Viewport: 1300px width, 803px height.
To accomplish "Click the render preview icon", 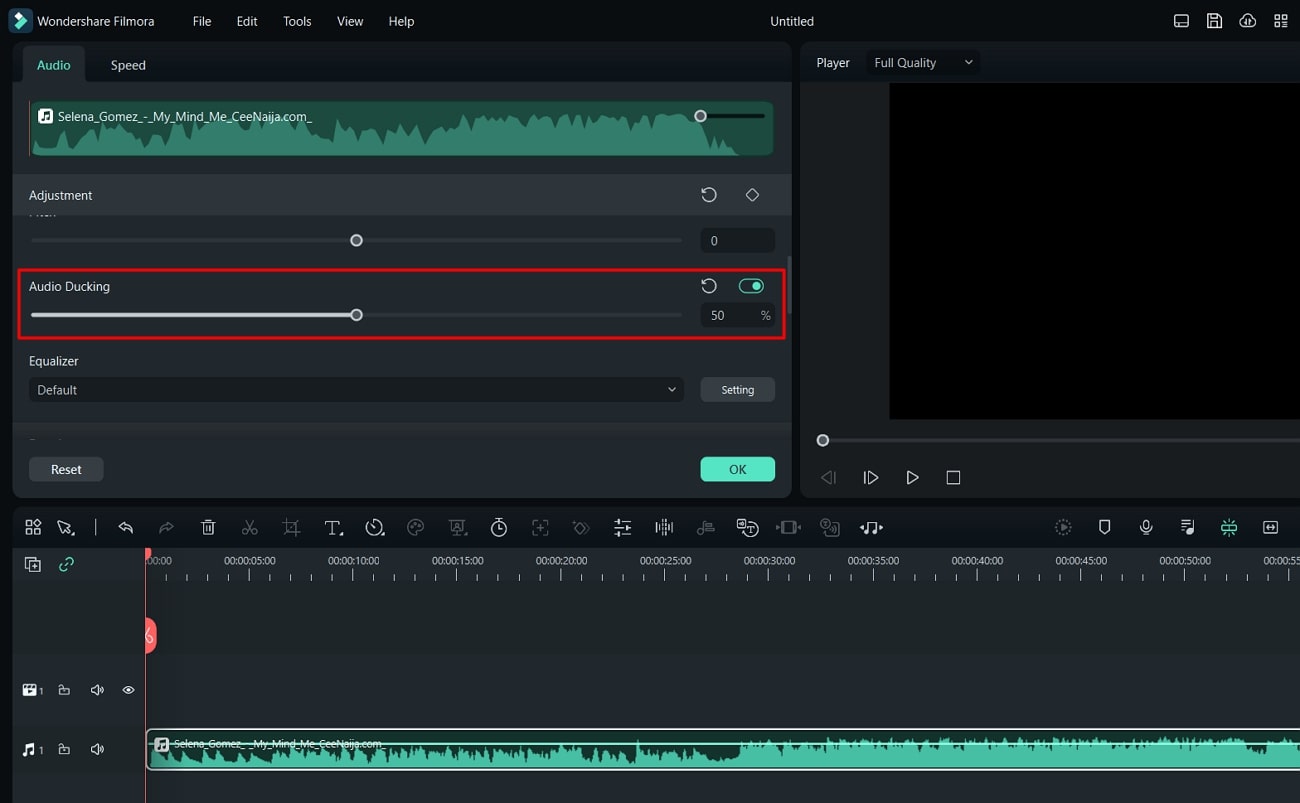I will coord(1063,527).
